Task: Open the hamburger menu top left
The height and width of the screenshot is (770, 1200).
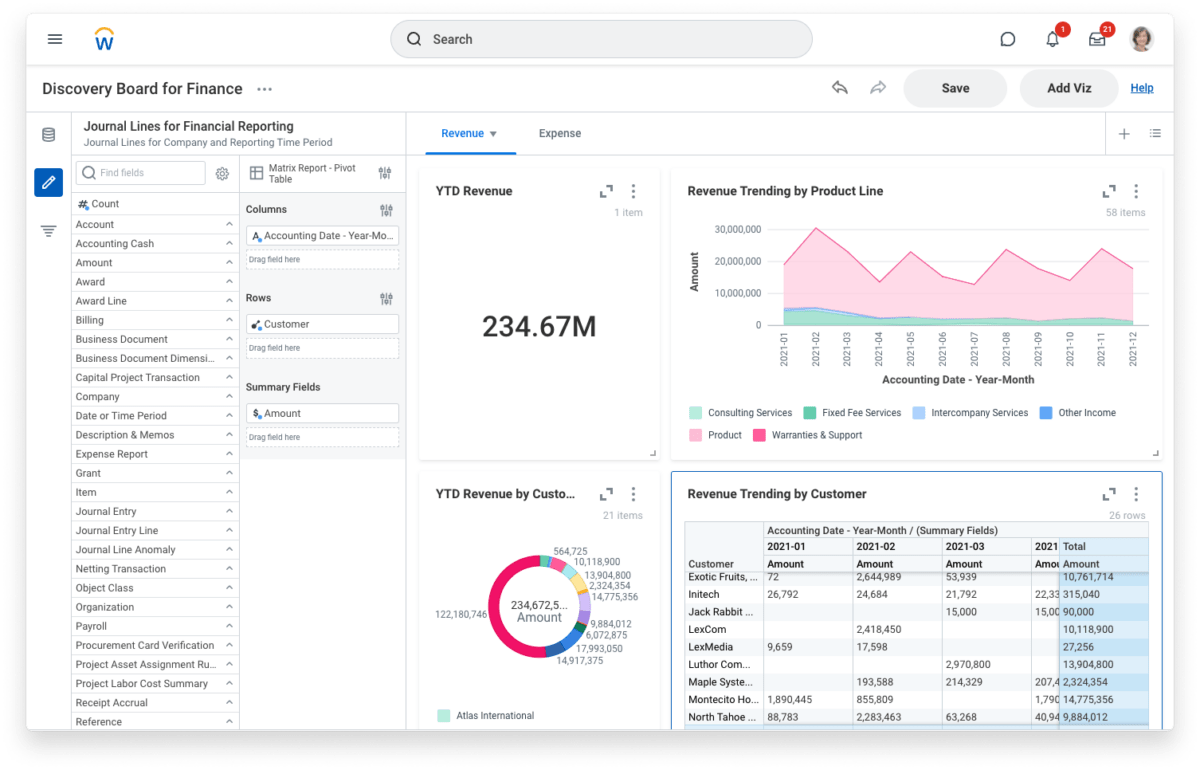Action: click(x=55, y=39)
